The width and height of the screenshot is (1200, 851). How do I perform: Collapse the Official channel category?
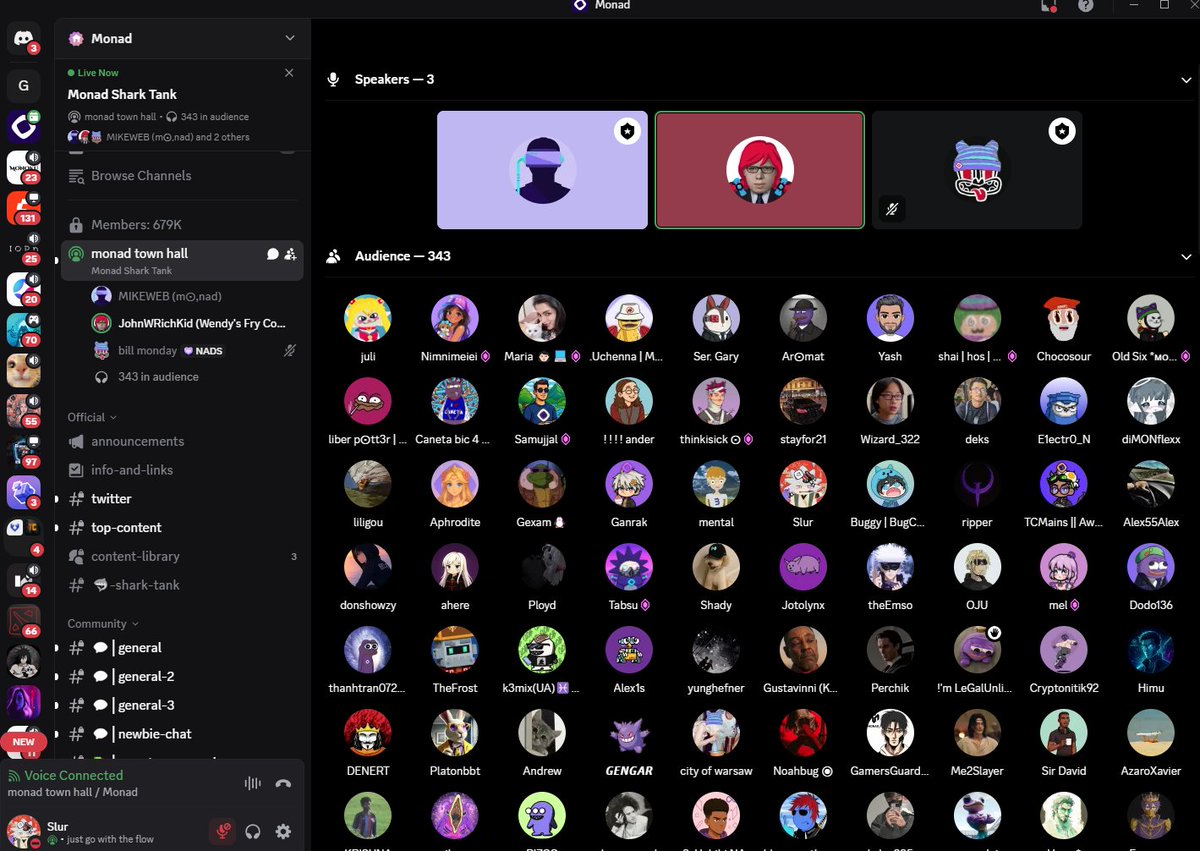point(92,417)
